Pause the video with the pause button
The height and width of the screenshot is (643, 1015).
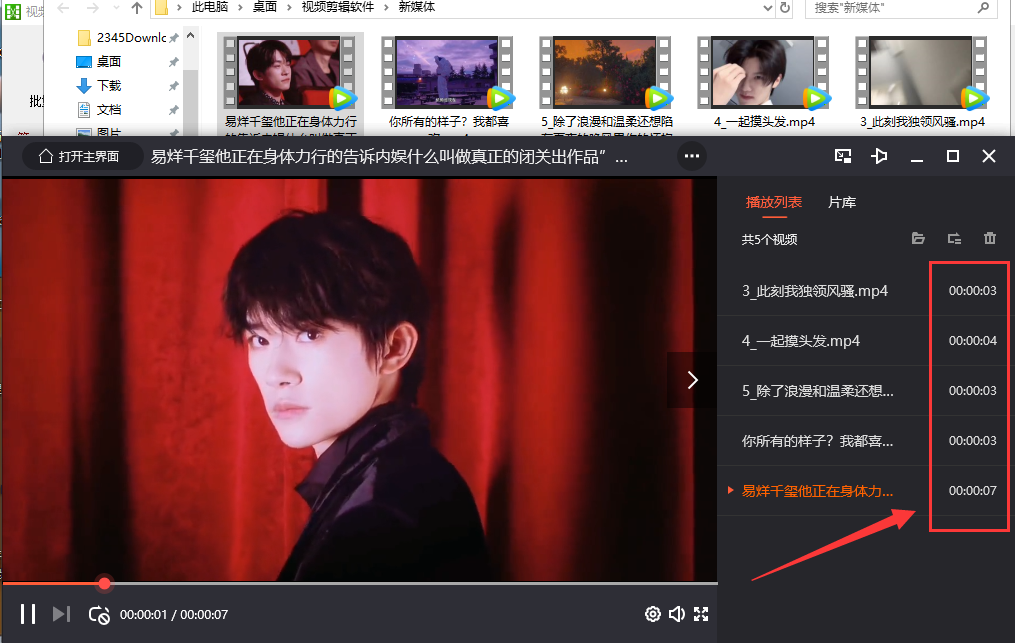pos(28,614)
